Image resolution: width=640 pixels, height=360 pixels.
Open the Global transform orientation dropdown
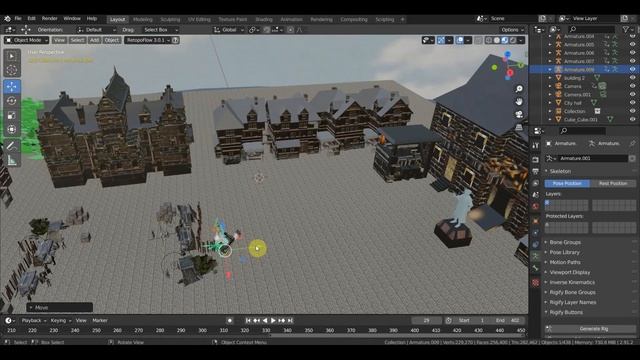(x=229, y=30)
